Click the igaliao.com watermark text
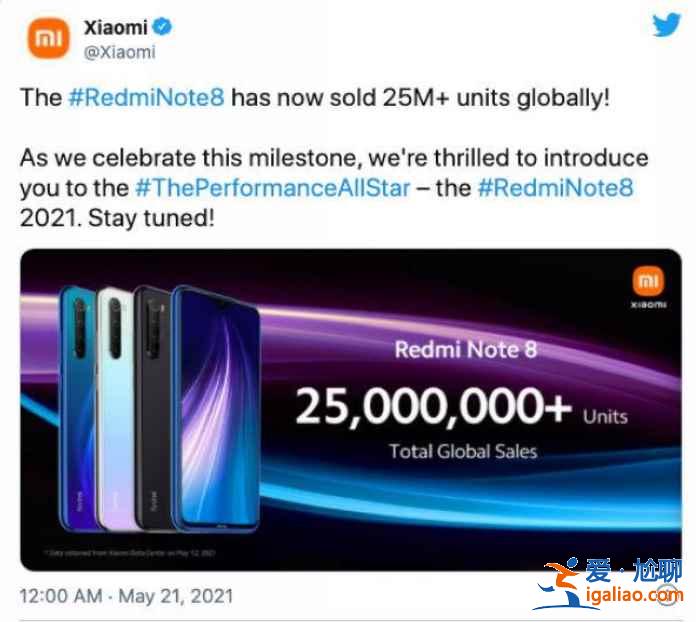The width and height of the screenshot is (696, 622). click(634, 594)
